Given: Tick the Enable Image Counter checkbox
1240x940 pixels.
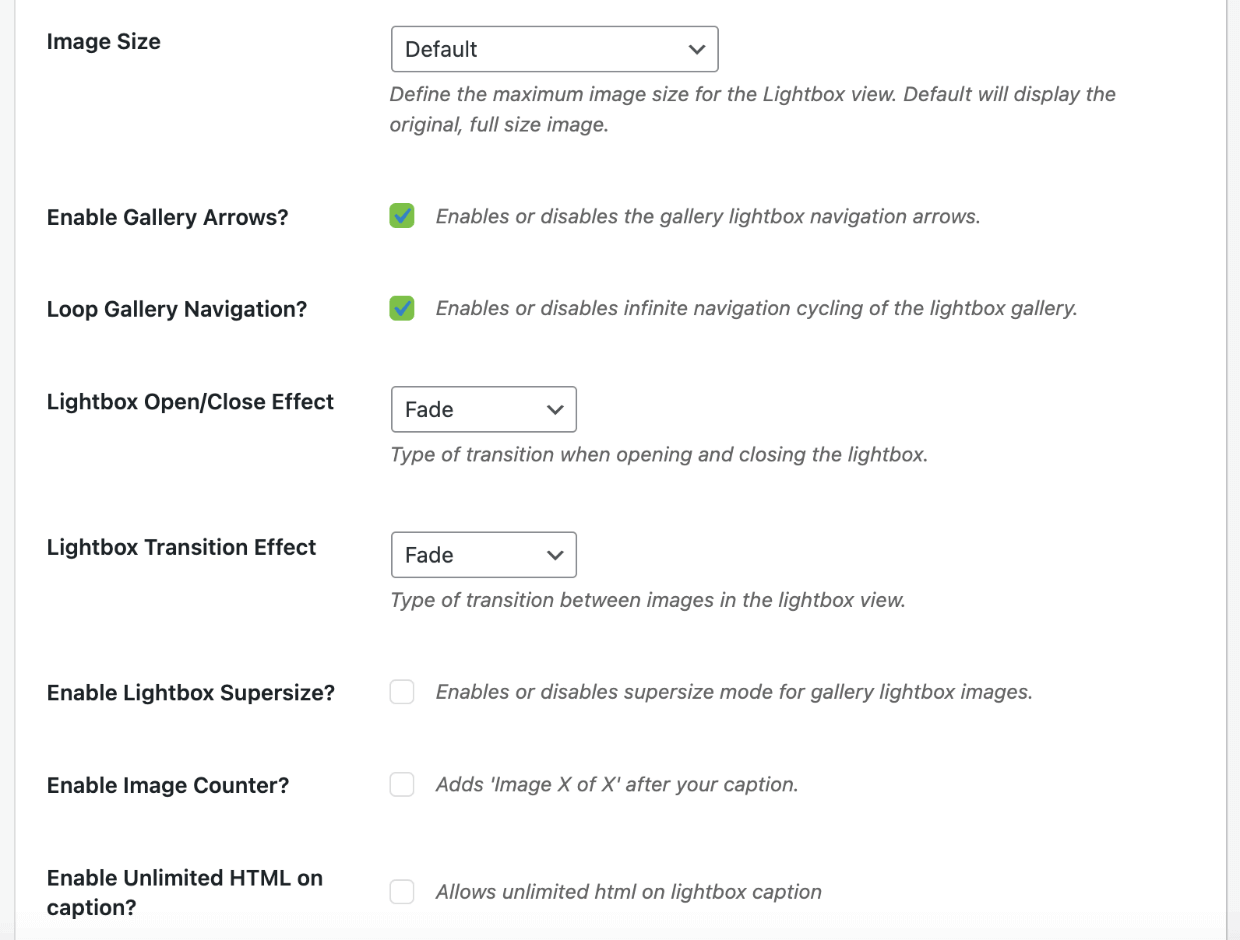Looking at the screenshot, I should [x=402, y=784].
